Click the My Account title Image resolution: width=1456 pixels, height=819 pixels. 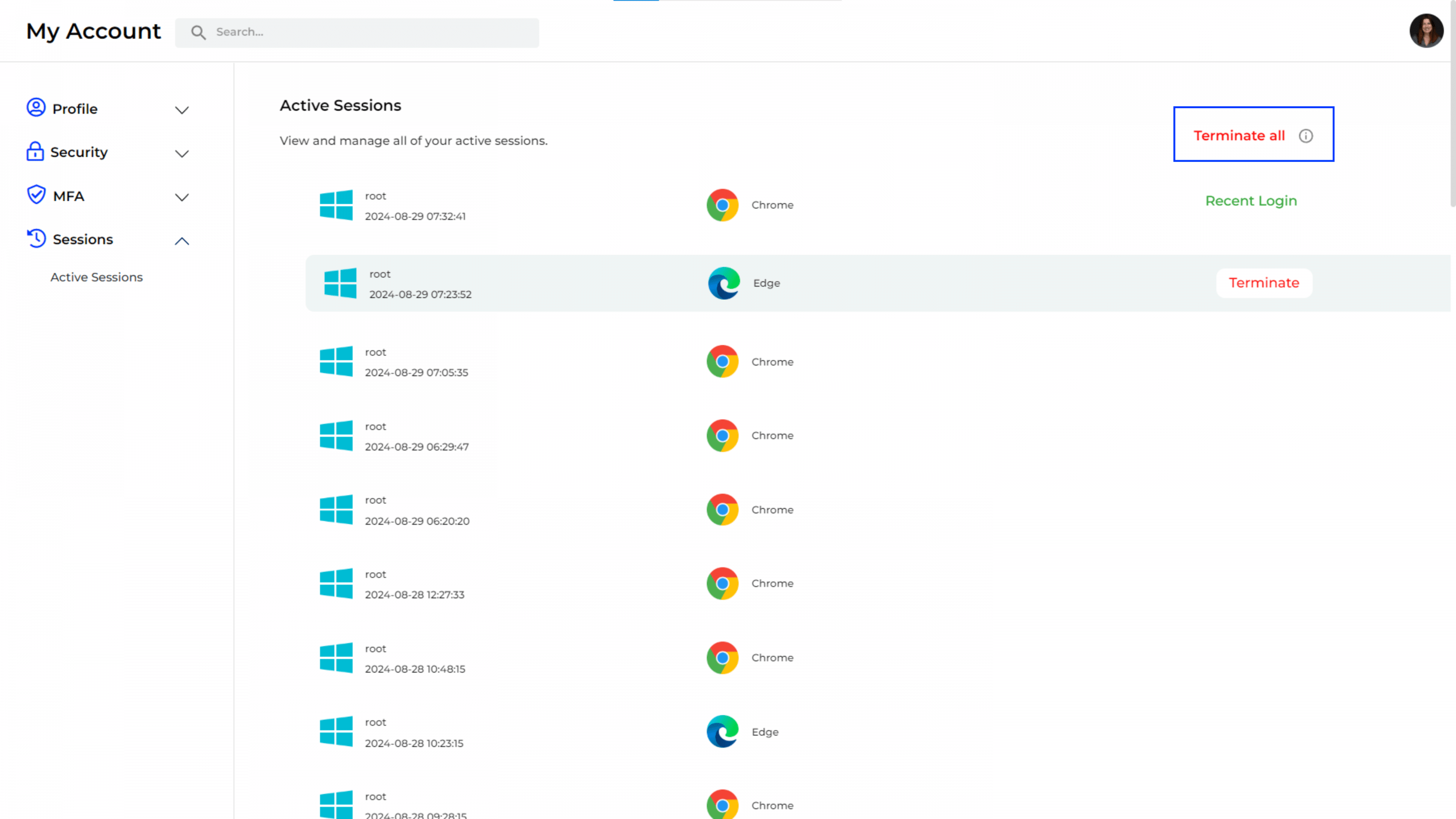(x=93, y=31)
